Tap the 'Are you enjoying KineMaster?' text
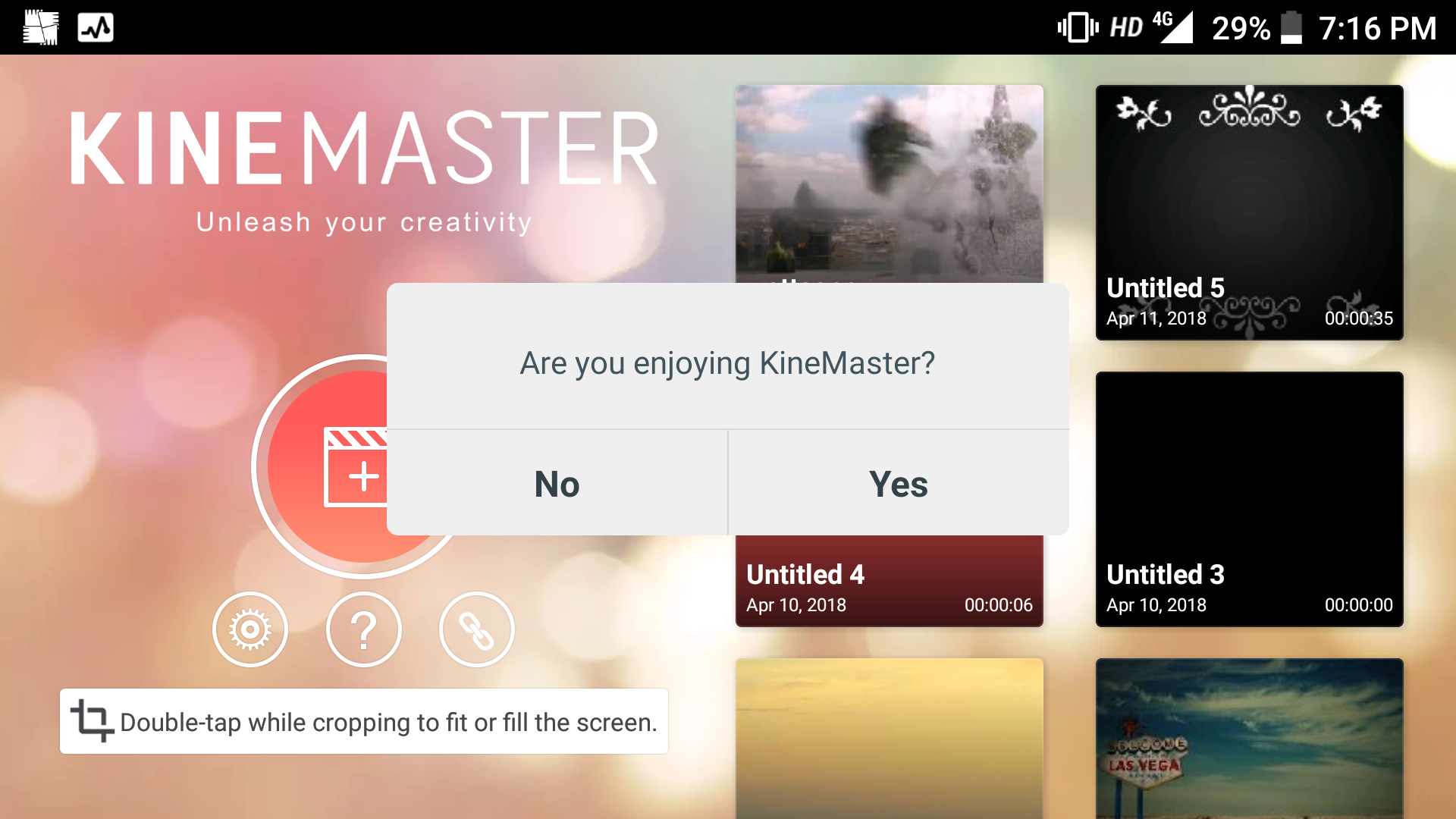This screenshot has width=1456, height=819. [x=727, y=363]
